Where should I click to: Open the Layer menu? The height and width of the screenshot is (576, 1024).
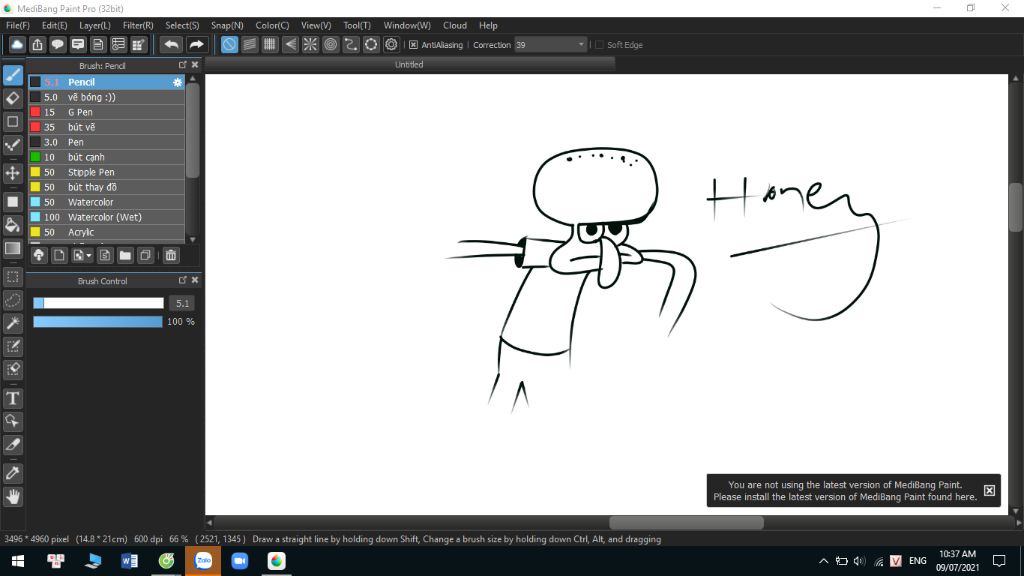(95, 25)
